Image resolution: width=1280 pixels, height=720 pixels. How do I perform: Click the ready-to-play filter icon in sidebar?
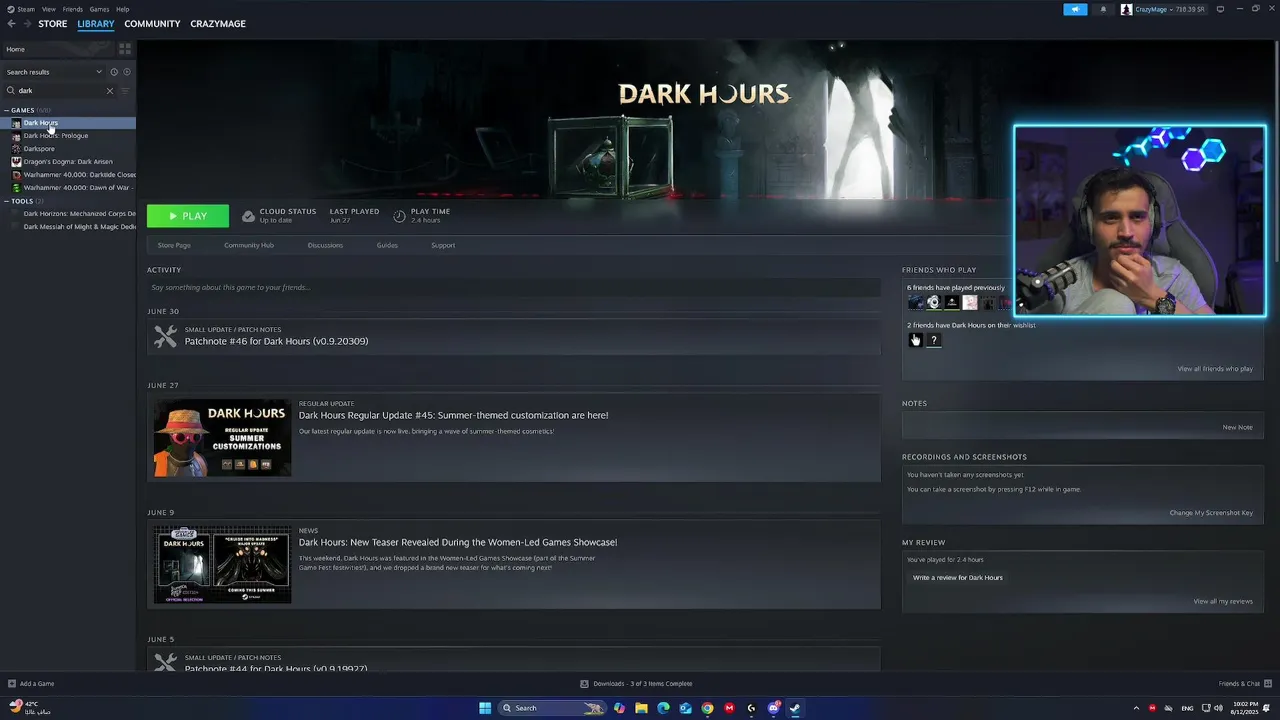point(127,72)
